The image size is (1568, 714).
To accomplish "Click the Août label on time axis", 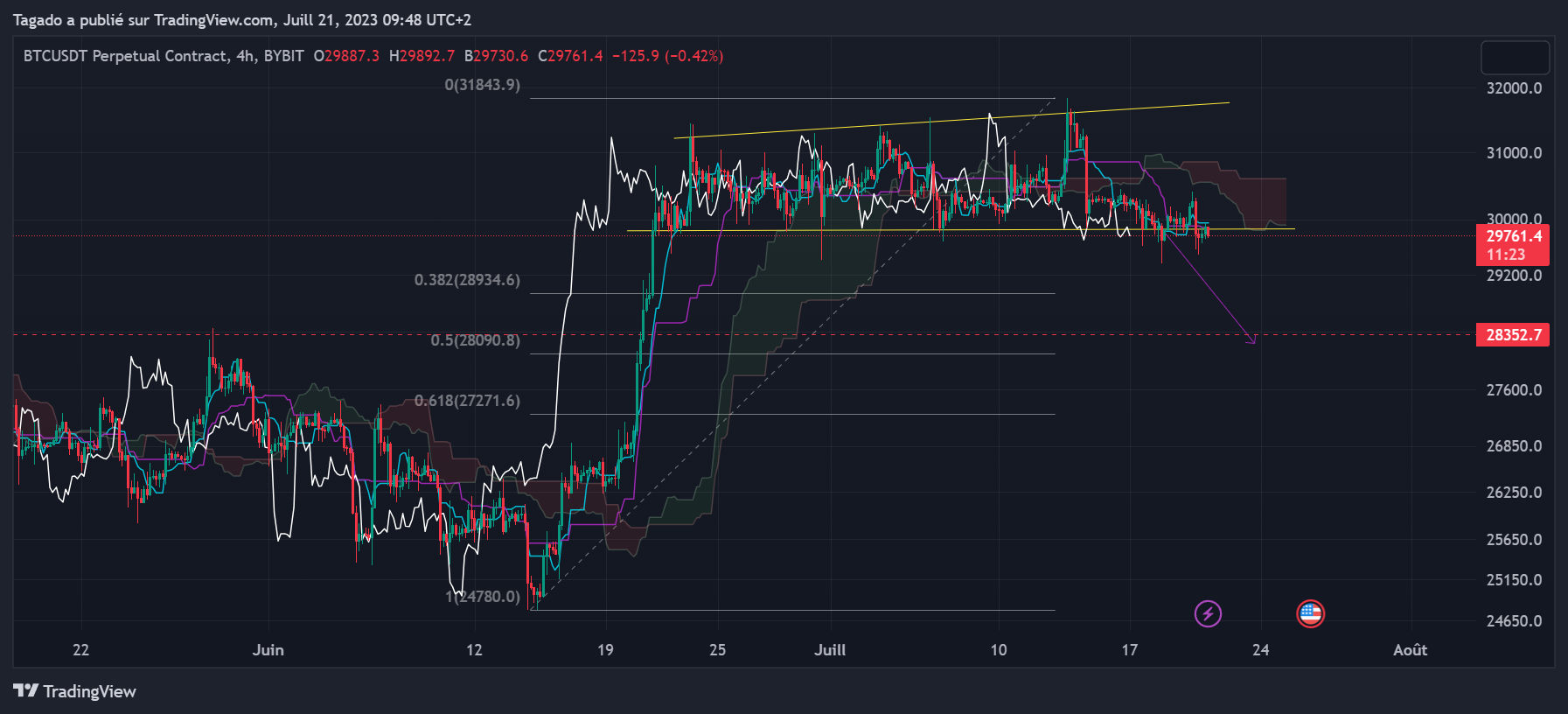I will [1410, 650].
